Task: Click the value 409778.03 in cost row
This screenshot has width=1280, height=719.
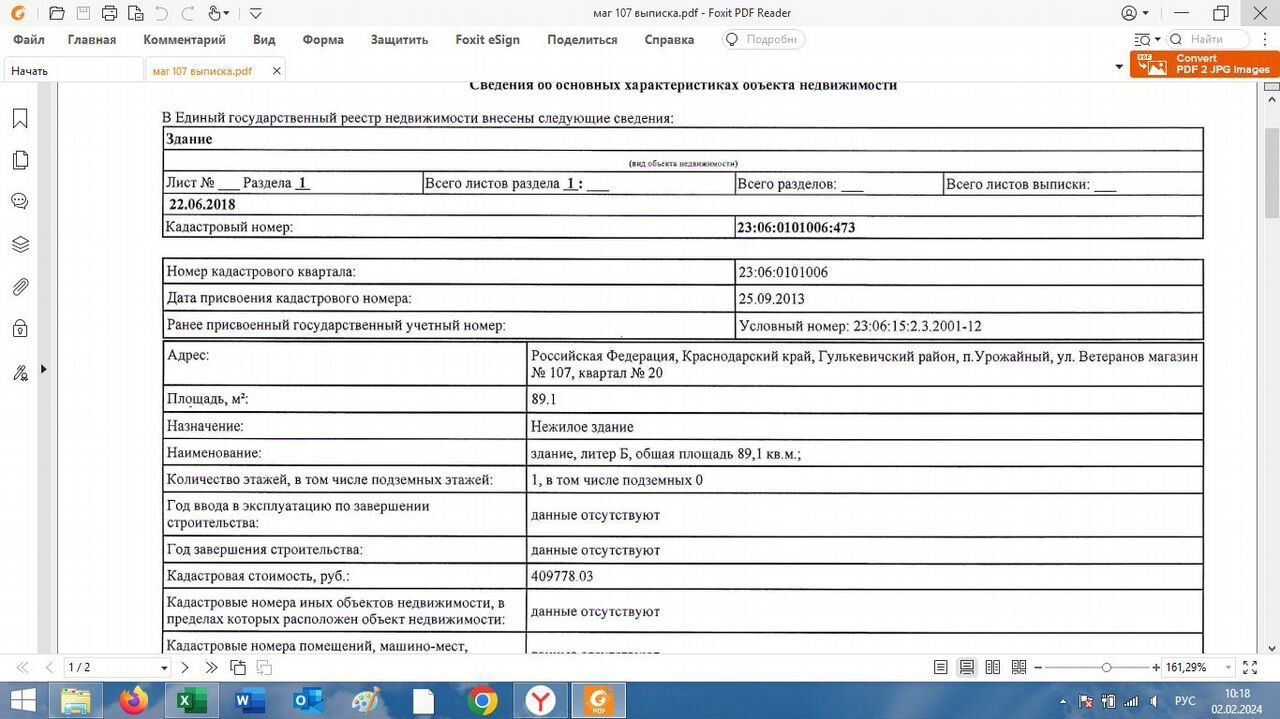Action: point(562,577)
